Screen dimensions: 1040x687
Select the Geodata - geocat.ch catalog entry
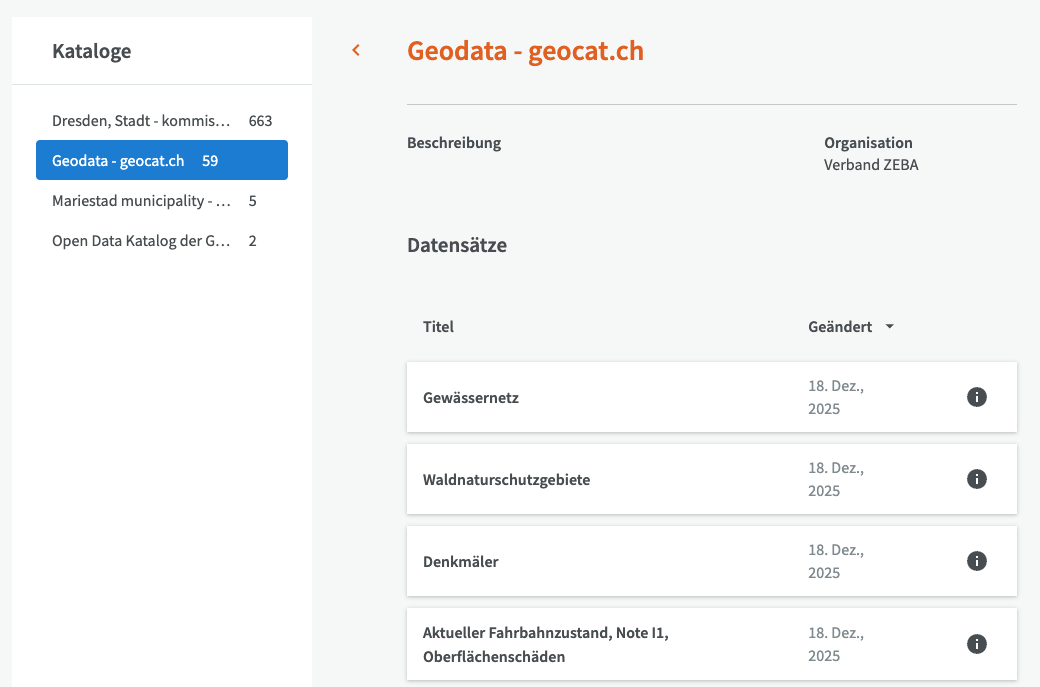click(119, 160)
